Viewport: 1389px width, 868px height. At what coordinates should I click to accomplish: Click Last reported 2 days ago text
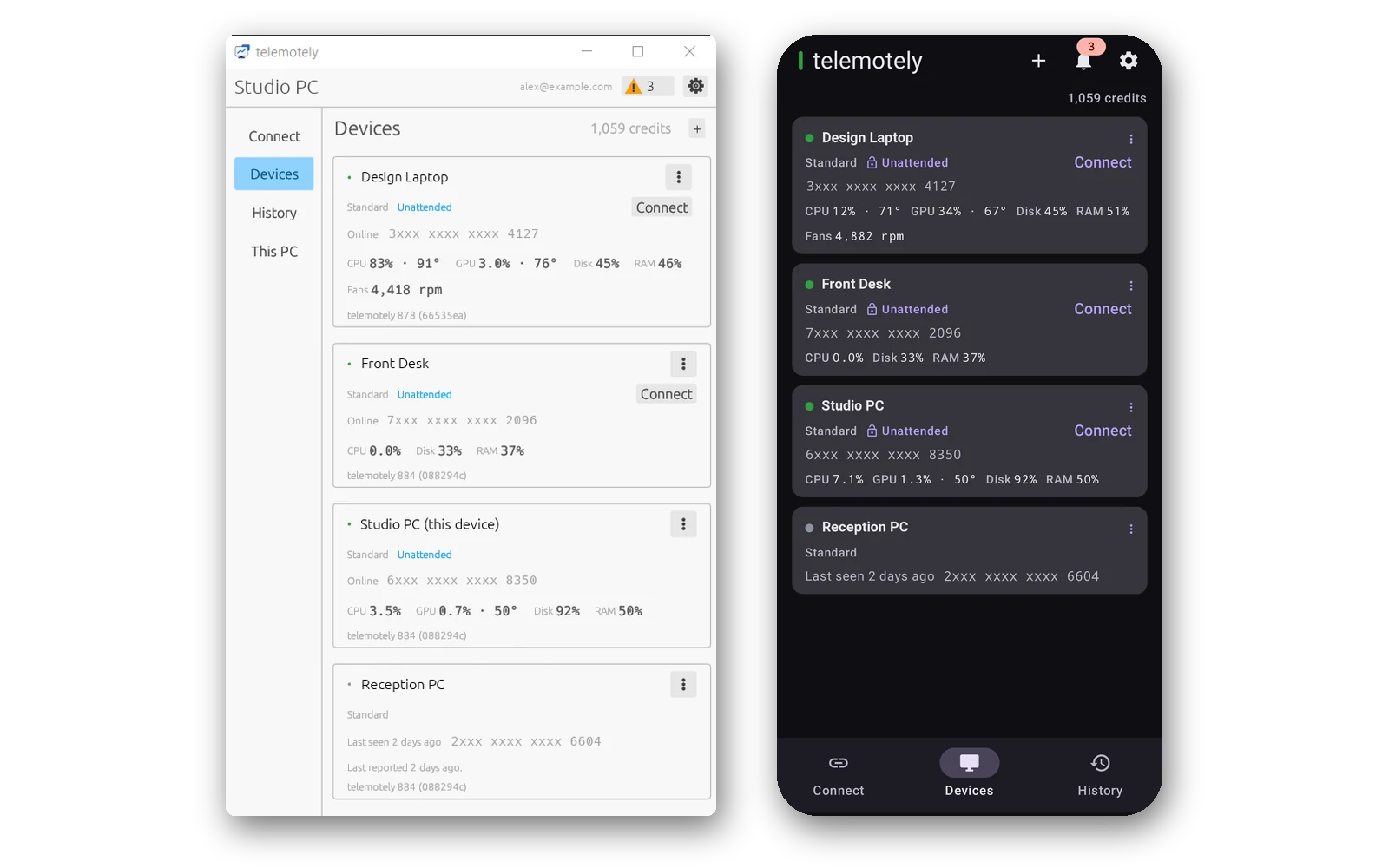(405, 768)
